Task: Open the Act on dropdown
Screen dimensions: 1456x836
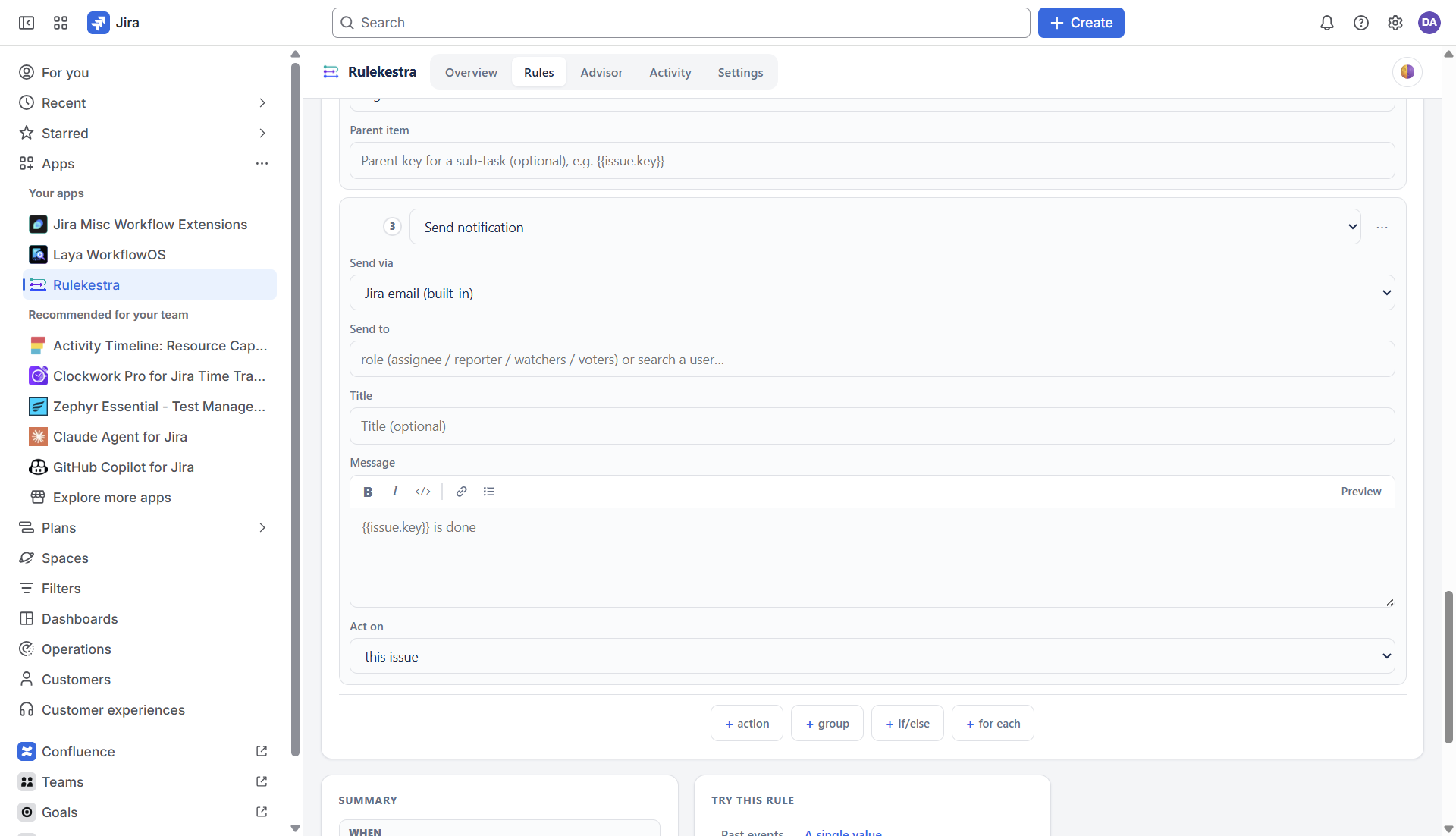Action: pyautogui.click(x=872, y=656)
